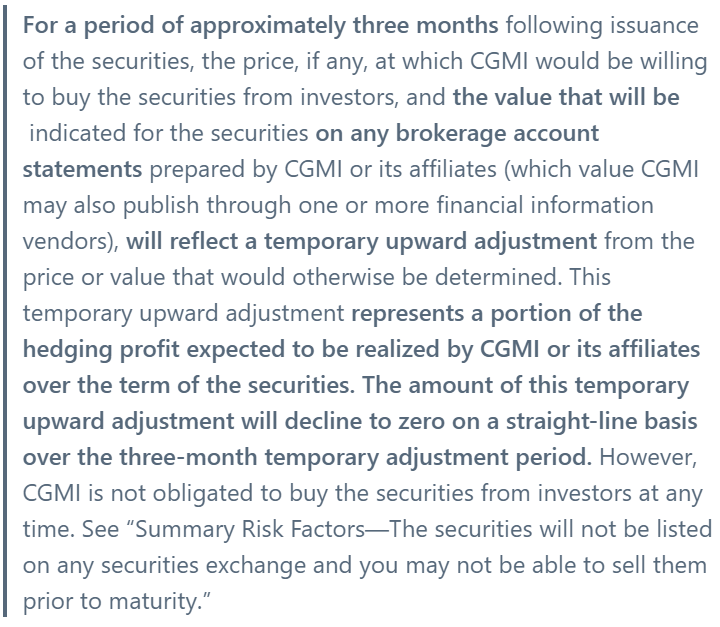This screenshot has width=720, height=627.
Task: Click the quoted reference 'Summary Risk Factors'
Action: 250,530
